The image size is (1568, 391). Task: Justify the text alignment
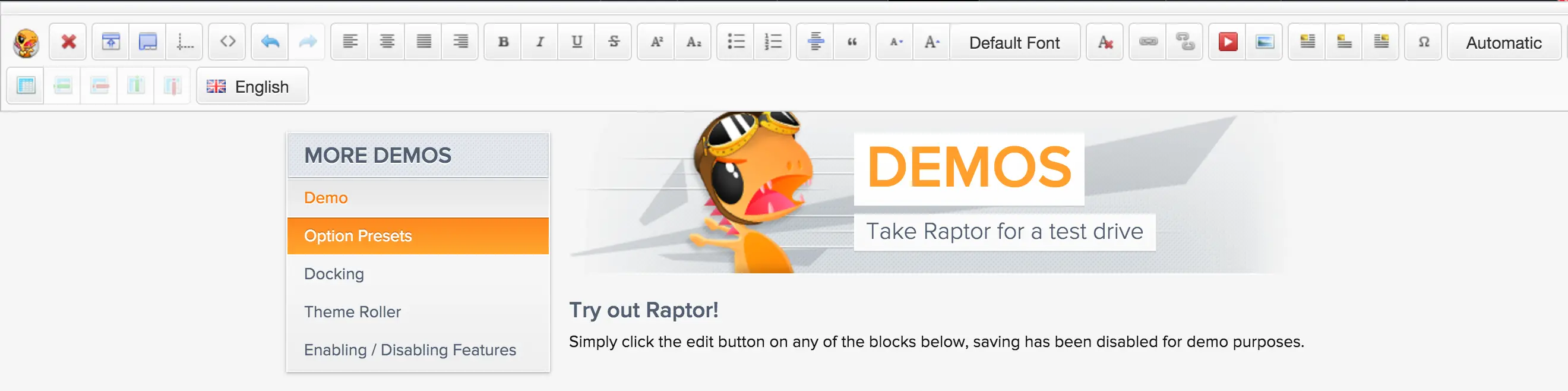423,42
